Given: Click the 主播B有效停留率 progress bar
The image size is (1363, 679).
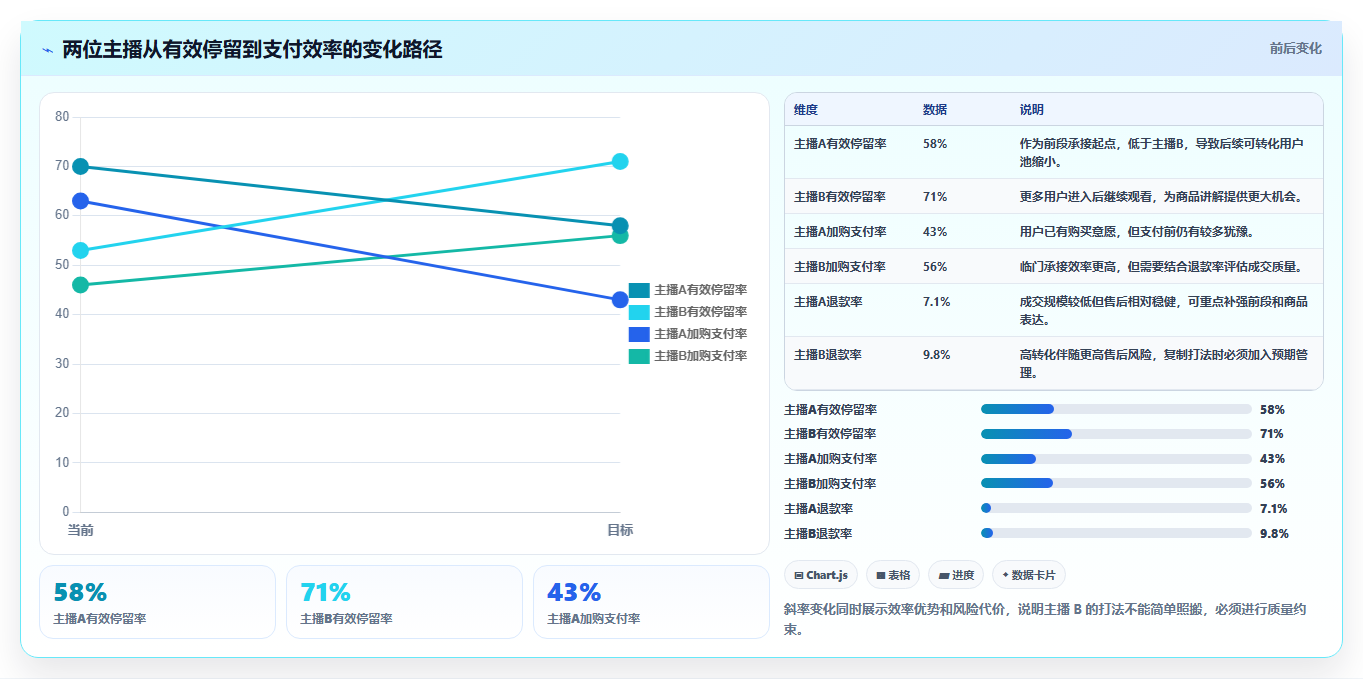Looking at the screenshot, I should click(1116, 434).
